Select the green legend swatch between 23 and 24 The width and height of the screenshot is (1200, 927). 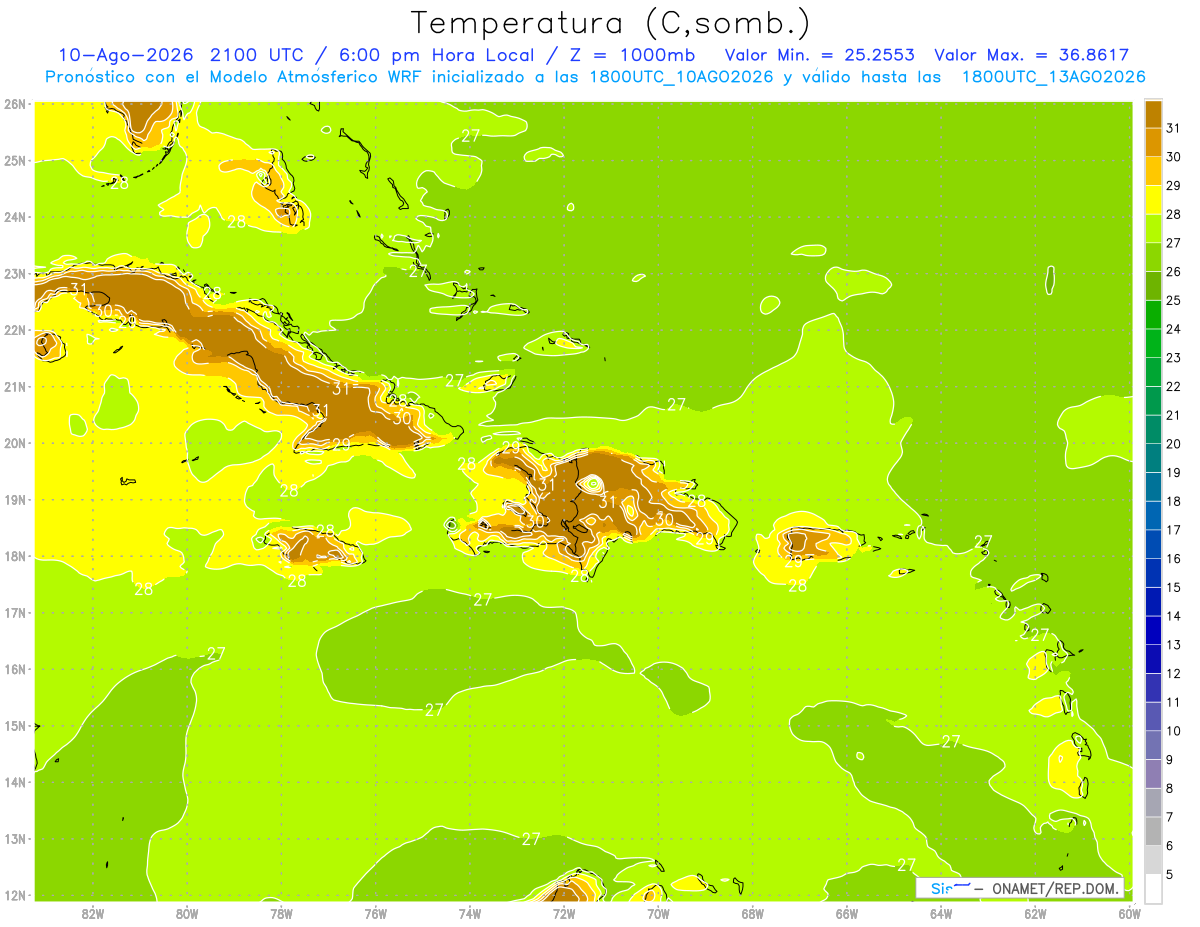coord(1153,343)
